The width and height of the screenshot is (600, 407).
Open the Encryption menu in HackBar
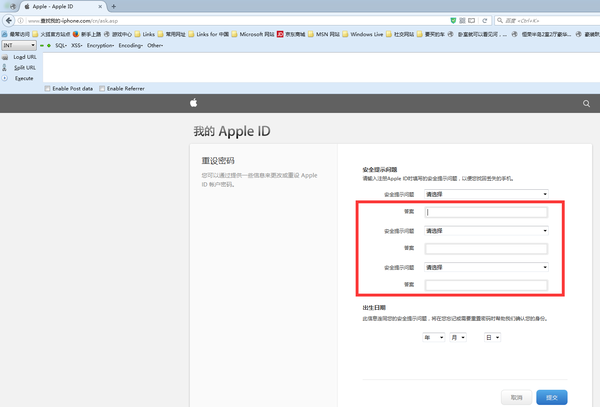(x=100, y=46)
